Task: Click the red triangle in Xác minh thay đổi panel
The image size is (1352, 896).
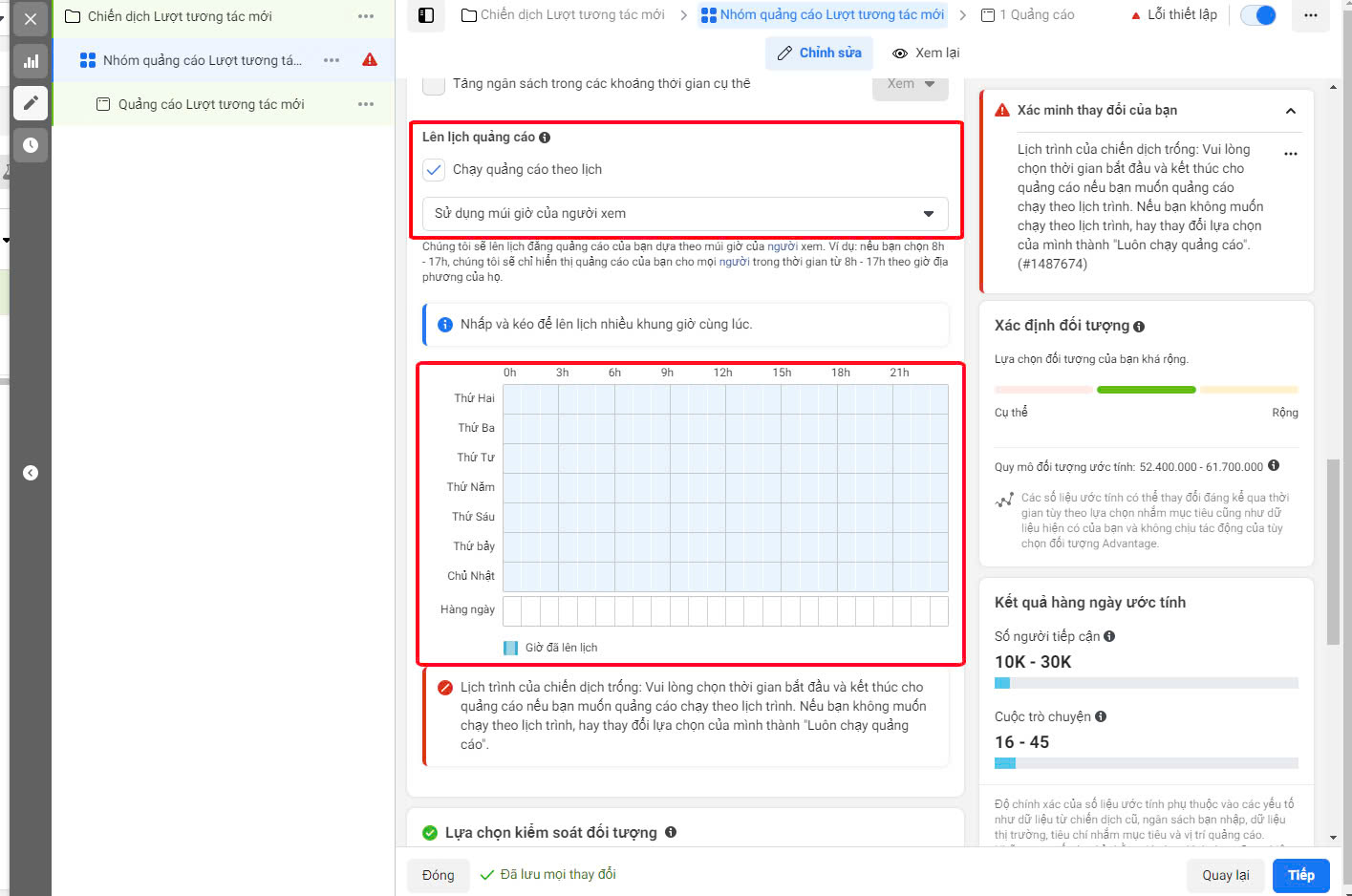Action: pos(1002,110)
